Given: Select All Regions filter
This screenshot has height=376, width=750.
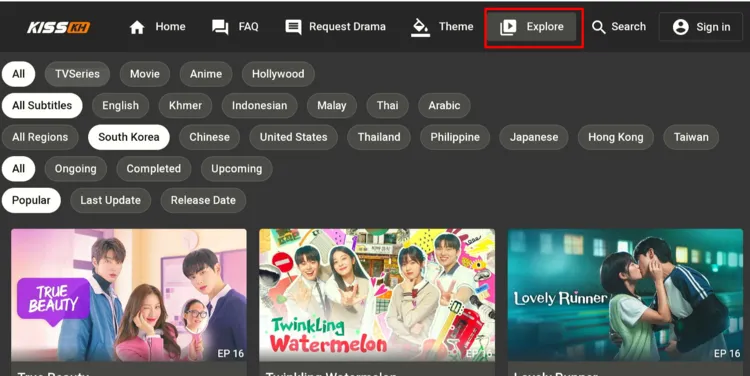Looking at the screenshot, I should [40, 137].
